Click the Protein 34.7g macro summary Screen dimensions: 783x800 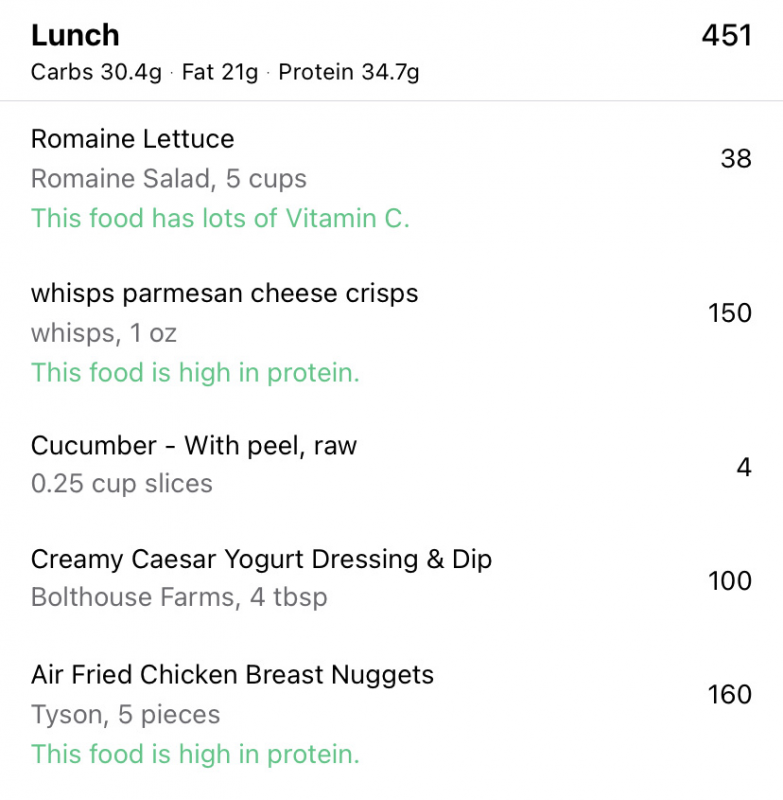point(349,72)
